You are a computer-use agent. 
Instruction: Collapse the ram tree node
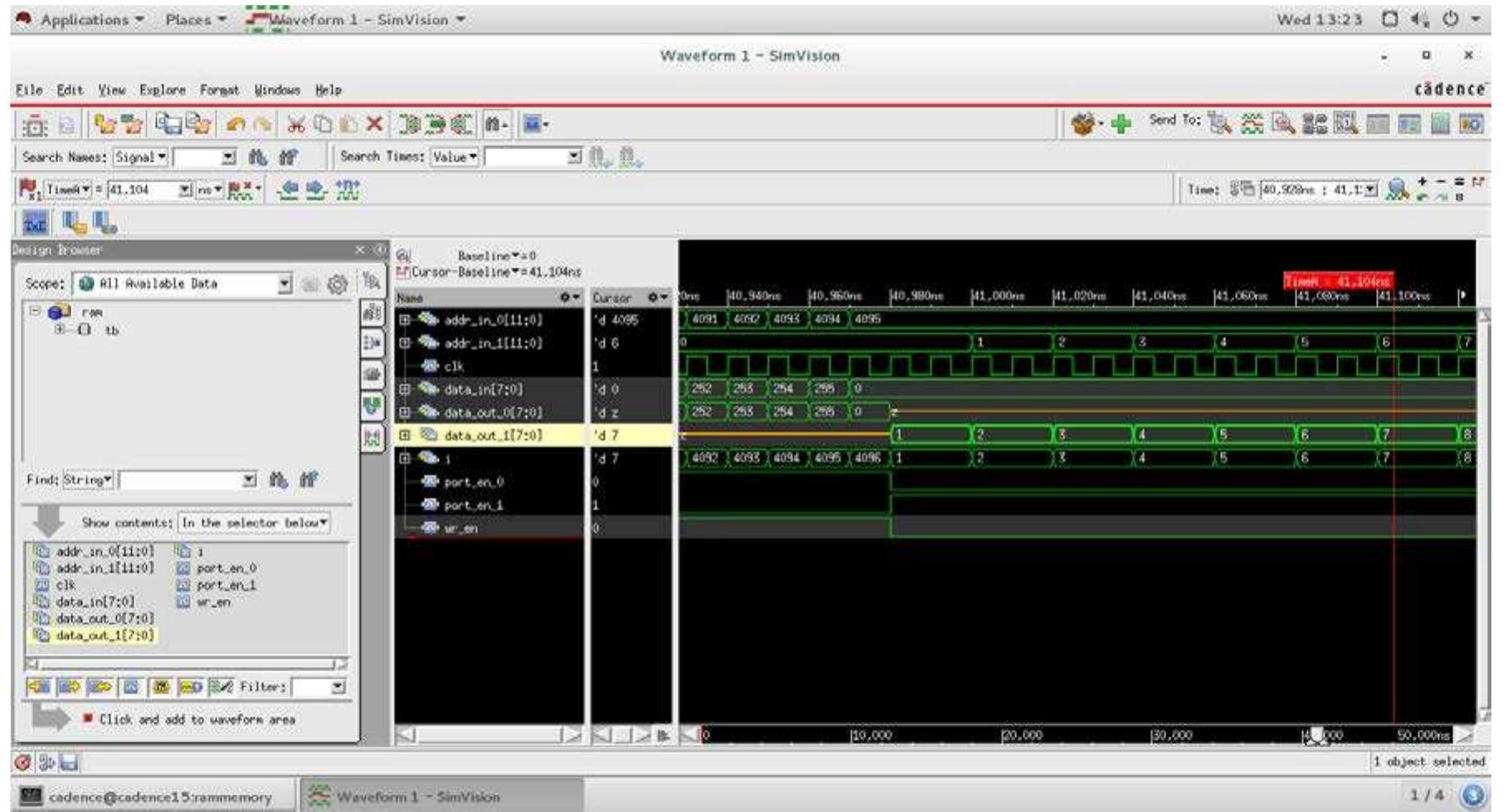(x=35, y=312)
